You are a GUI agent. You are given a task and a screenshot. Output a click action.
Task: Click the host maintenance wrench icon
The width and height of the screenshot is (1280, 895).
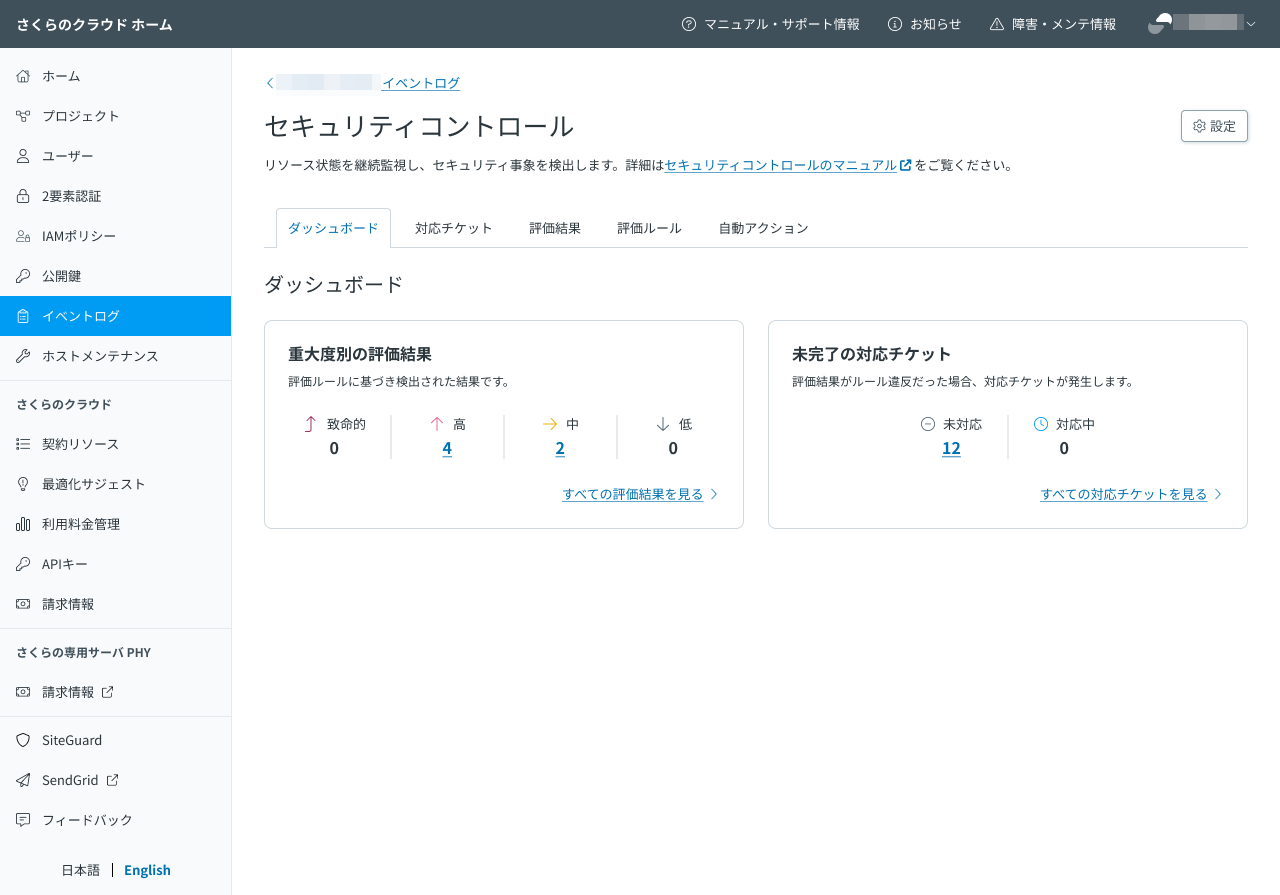point(23,356)
